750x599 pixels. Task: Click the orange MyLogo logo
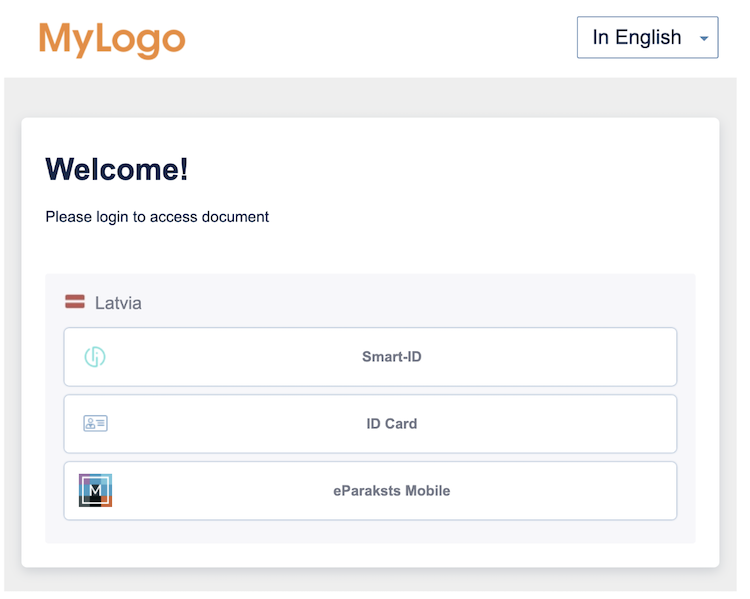coord(112,40)
